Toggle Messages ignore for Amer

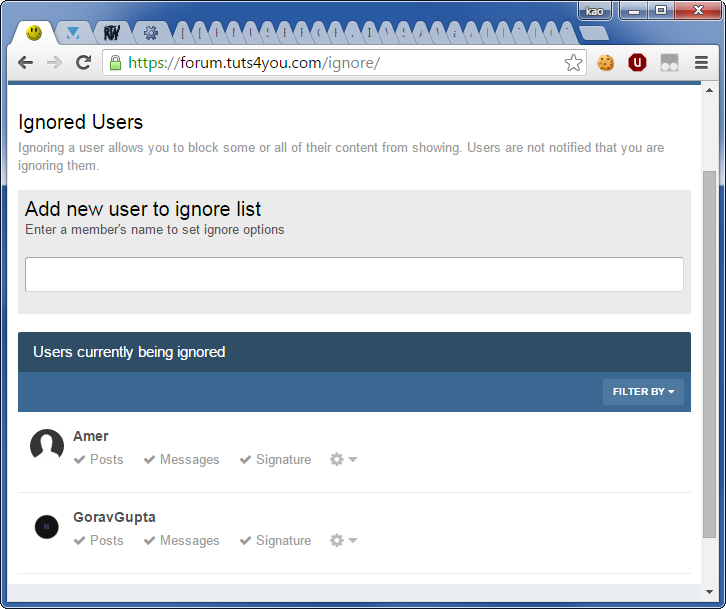click(x=181, y=459)
